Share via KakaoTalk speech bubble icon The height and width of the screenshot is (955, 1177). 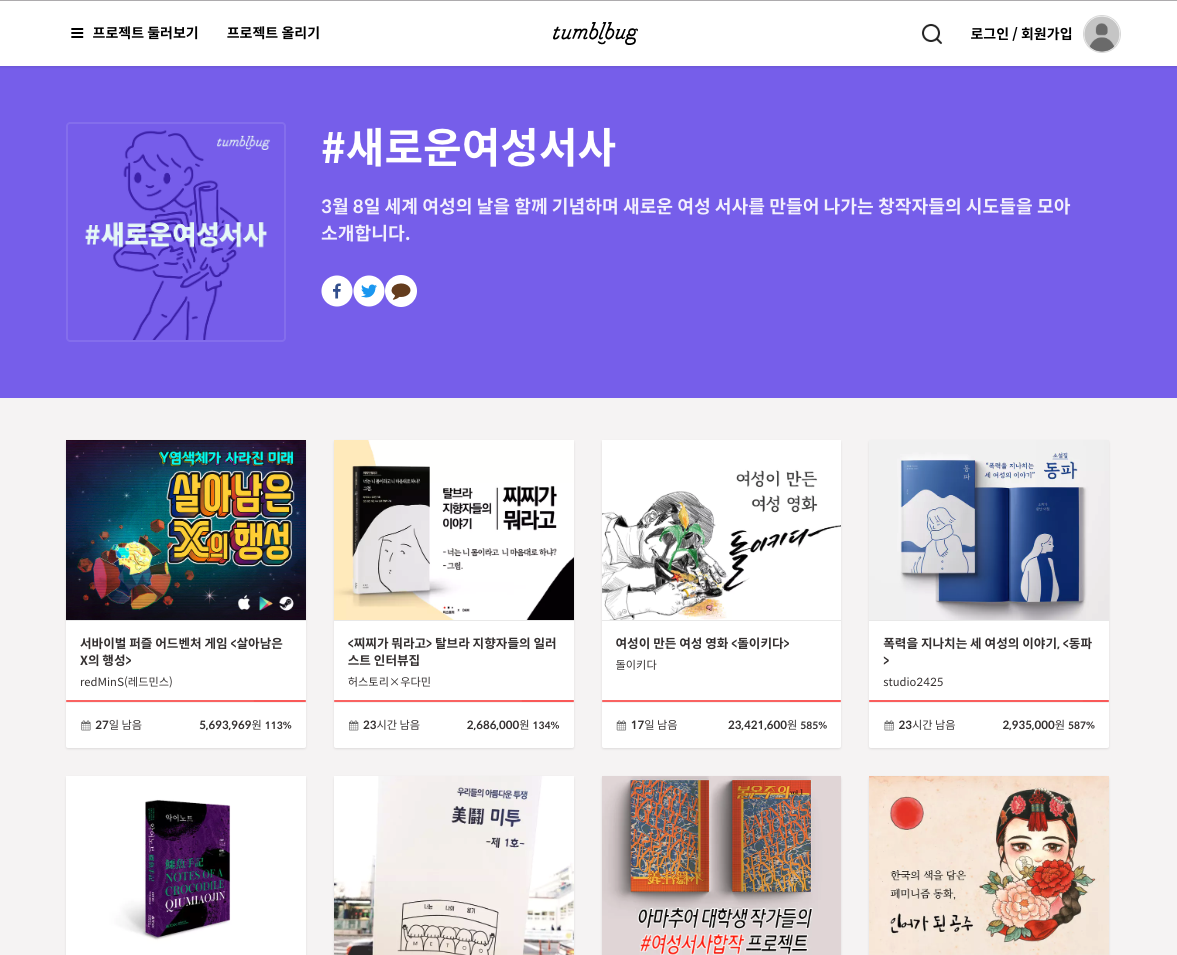click(x=401, y=291)
